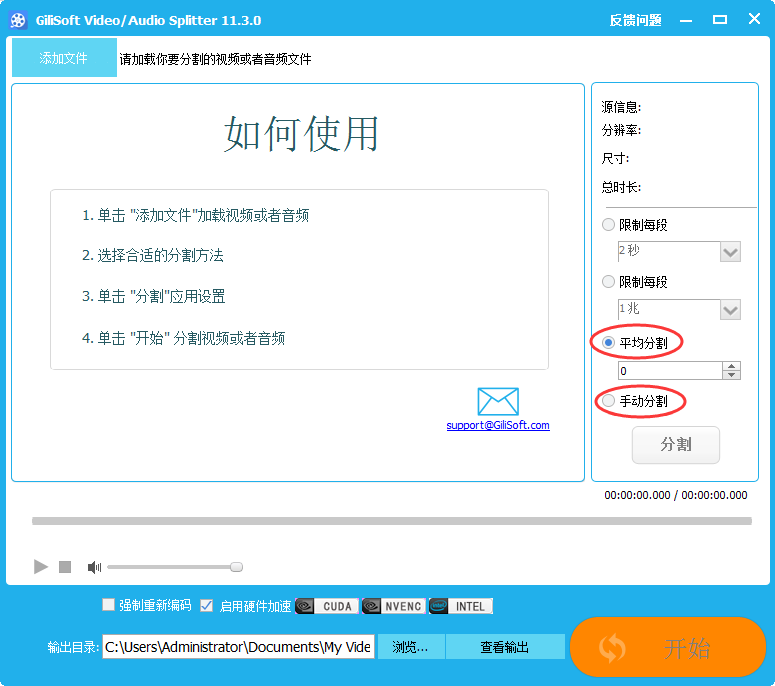775x686 pixels.
Task: Click the volume slider track
Action: click(170, 567)
